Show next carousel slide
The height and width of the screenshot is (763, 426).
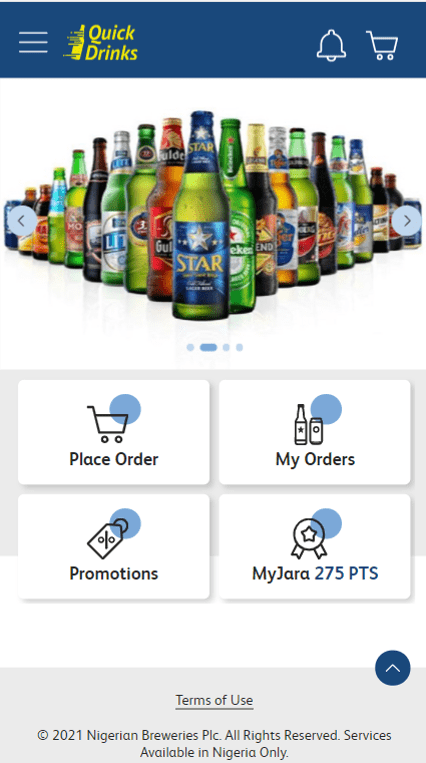(407, 220)
